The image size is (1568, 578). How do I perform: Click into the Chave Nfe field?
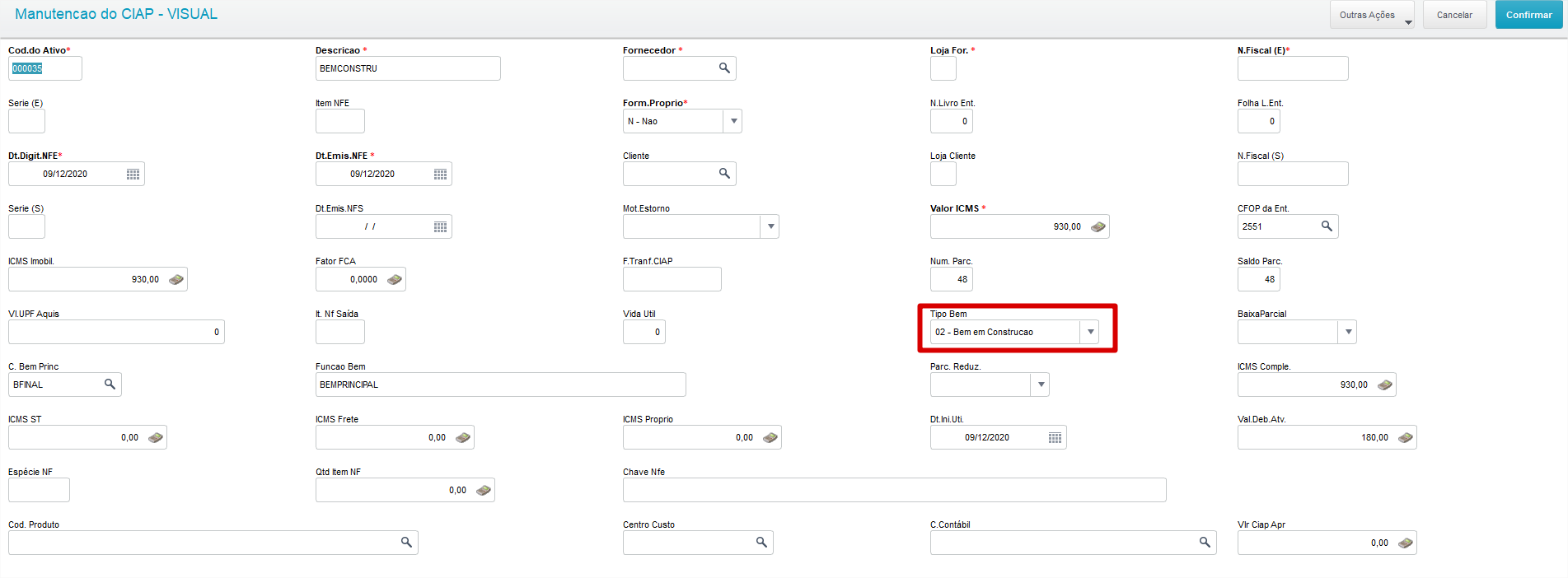(x=894, y=490)
